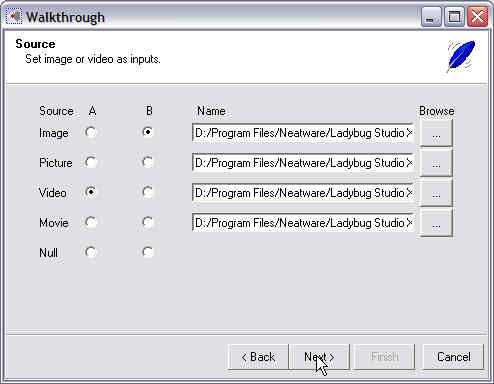Browse for the Movie source file

click(436, 223)
